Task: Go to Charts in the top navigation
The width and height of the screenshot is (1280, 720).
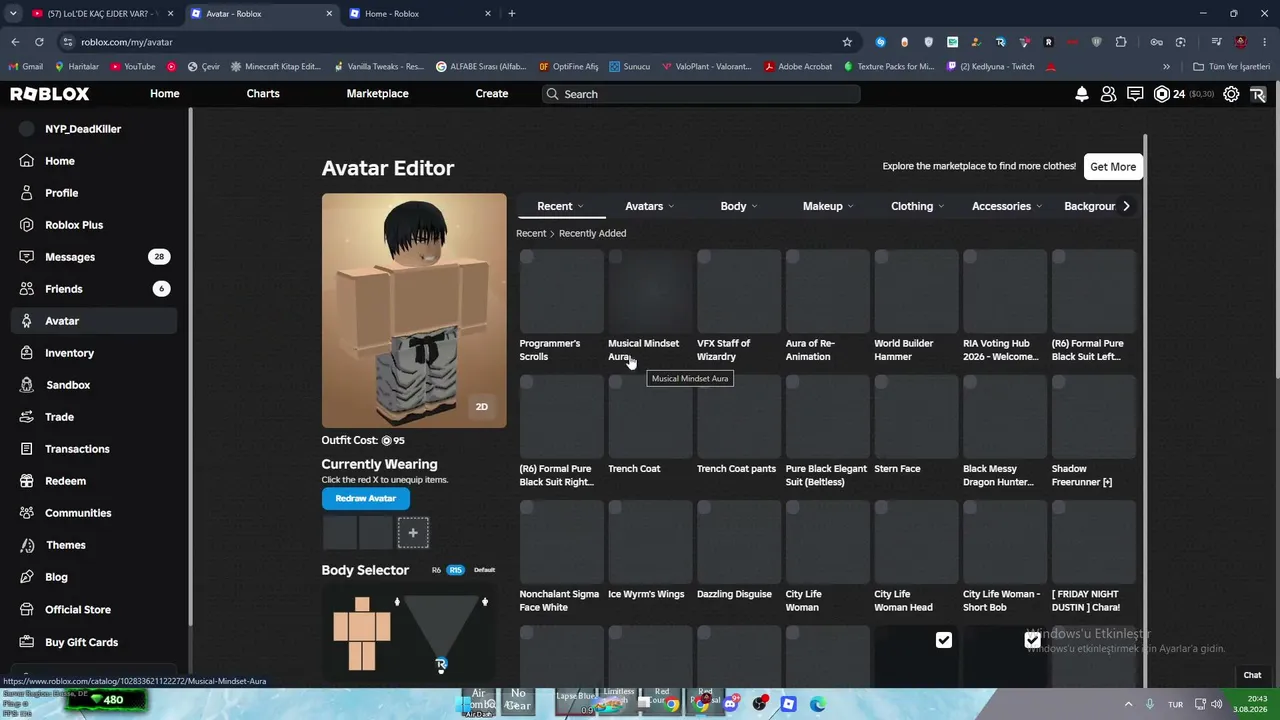Action: point(263,94)
